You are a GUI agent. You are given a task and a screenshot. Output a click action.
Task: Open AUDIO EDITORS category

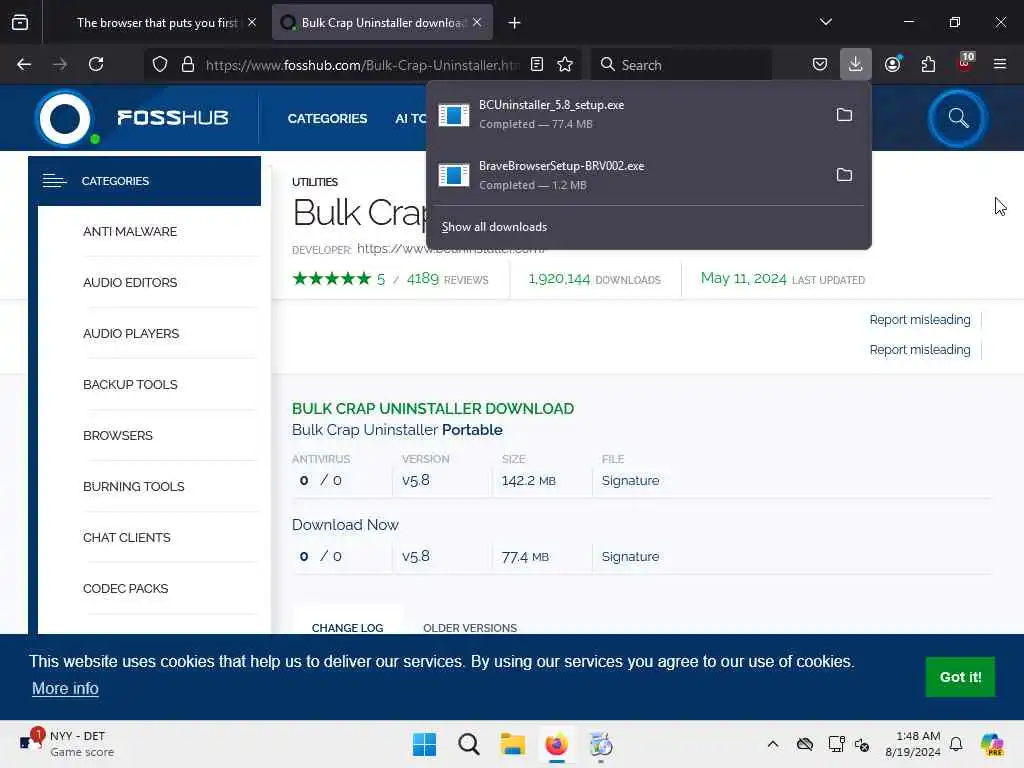(130, 283)
